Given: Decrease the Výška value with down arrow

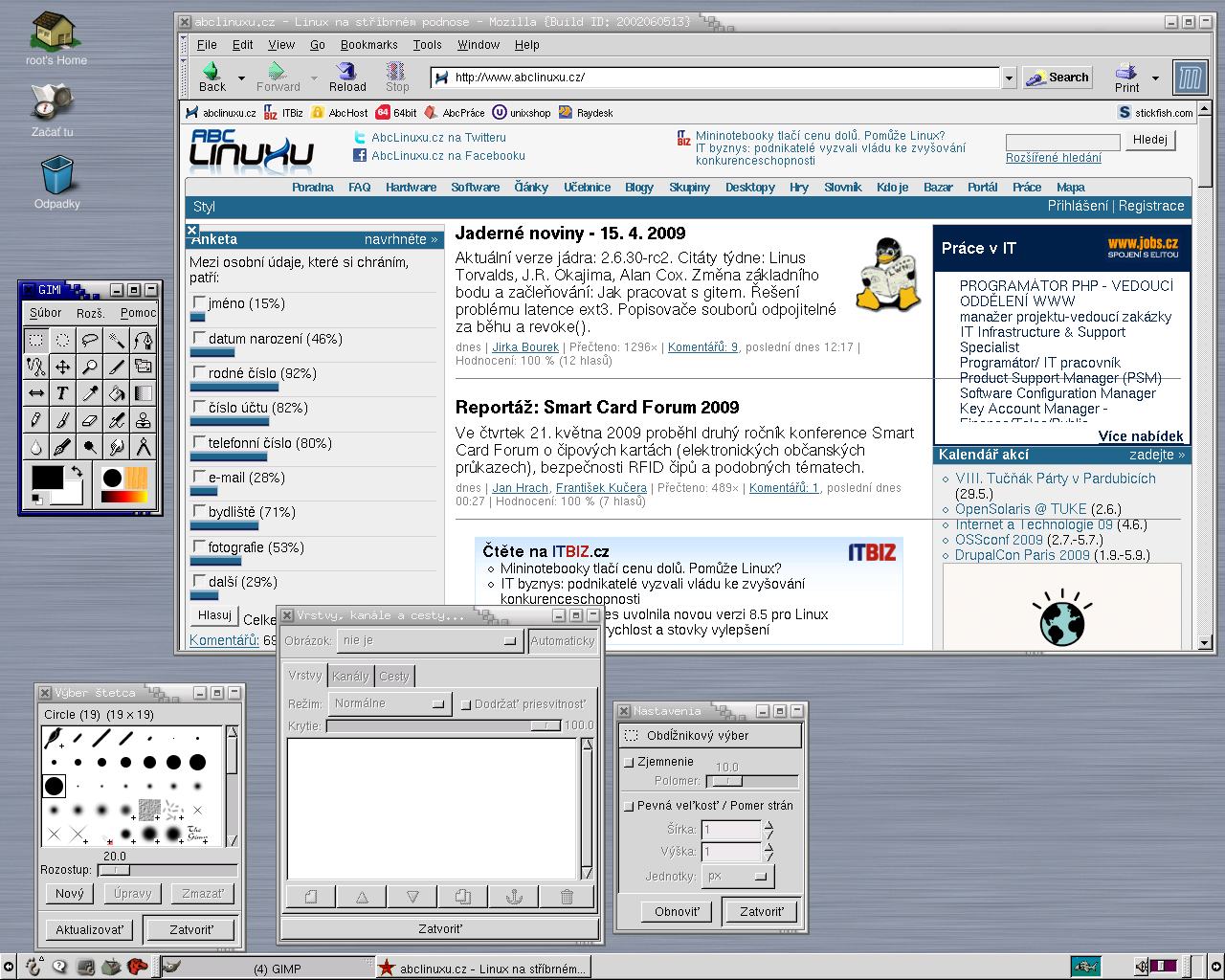Looking at the screenshot, I should click(768, 857).
